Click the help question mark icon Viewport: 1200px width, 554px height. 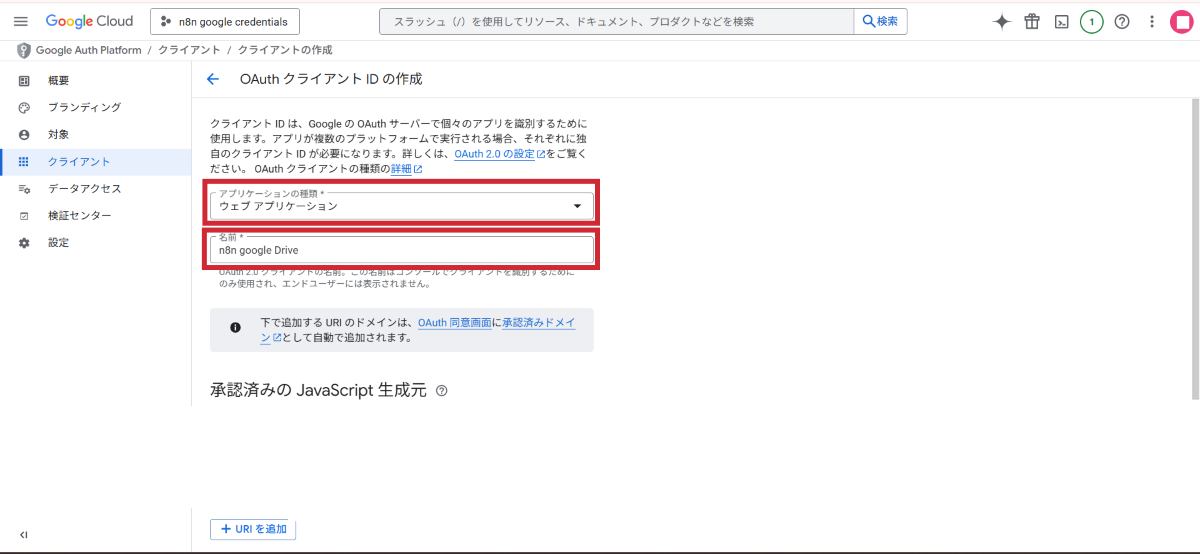pos(1122,22)
